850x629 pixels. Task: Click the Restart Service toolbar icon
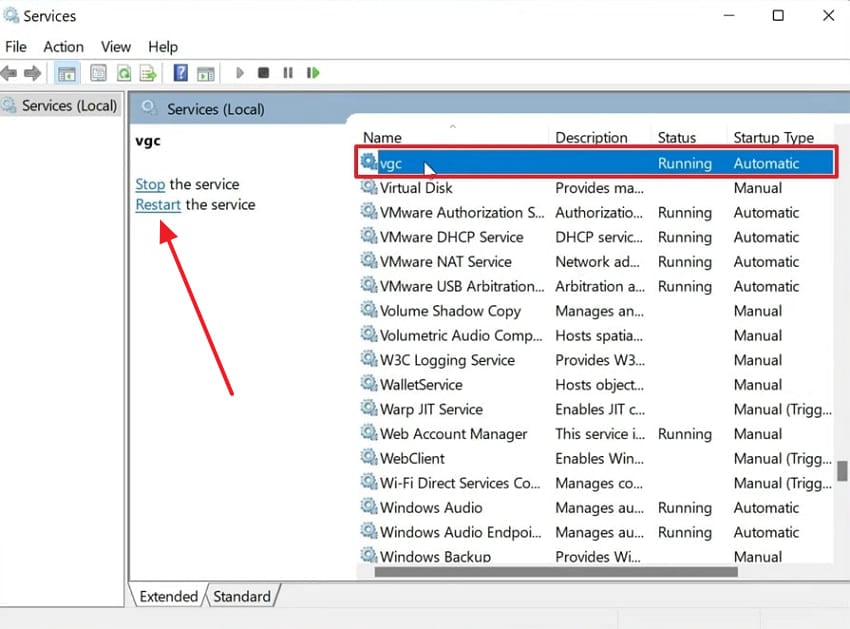point(313,73)
